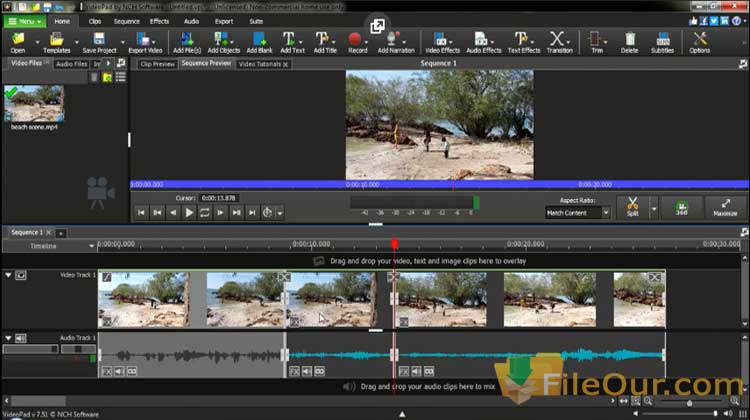The width and height of the screenshot is (750, 420).
Task: Maximize the preview window
Action: point(725,207)
